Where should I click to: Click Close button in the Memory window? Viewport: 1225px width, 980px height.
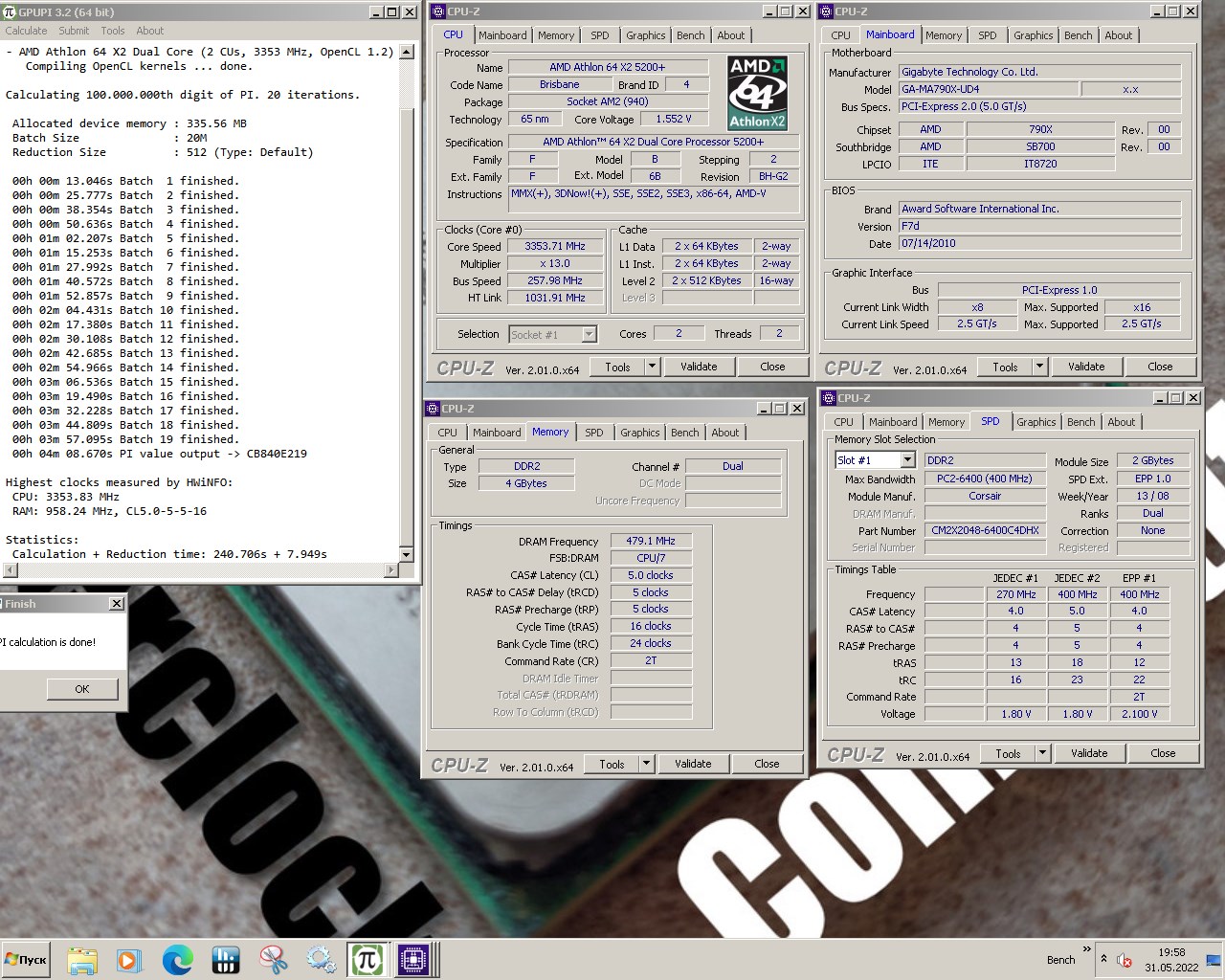(767, 764)
